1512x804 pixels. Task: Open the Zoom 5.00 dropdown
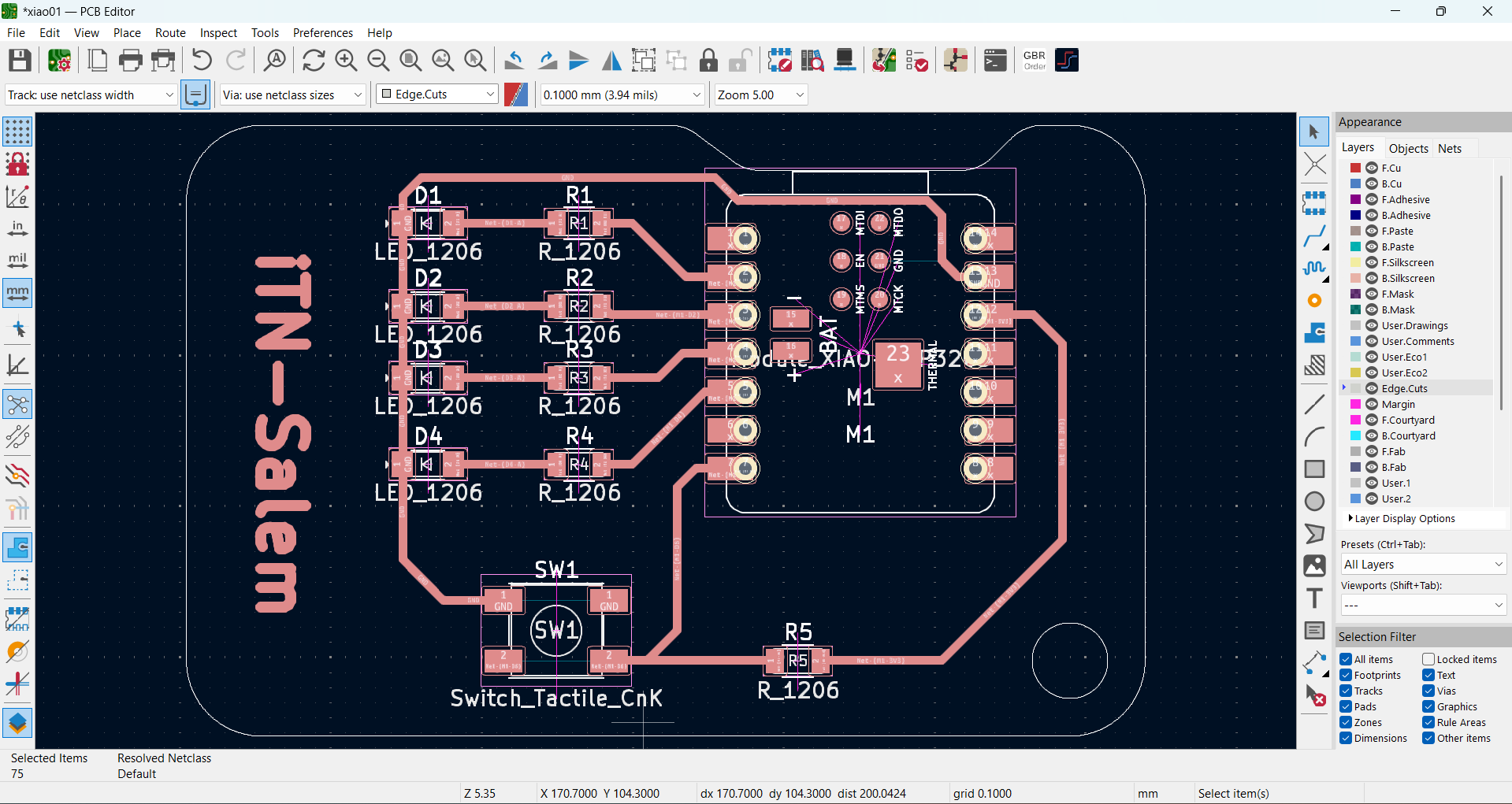point(761,94)
